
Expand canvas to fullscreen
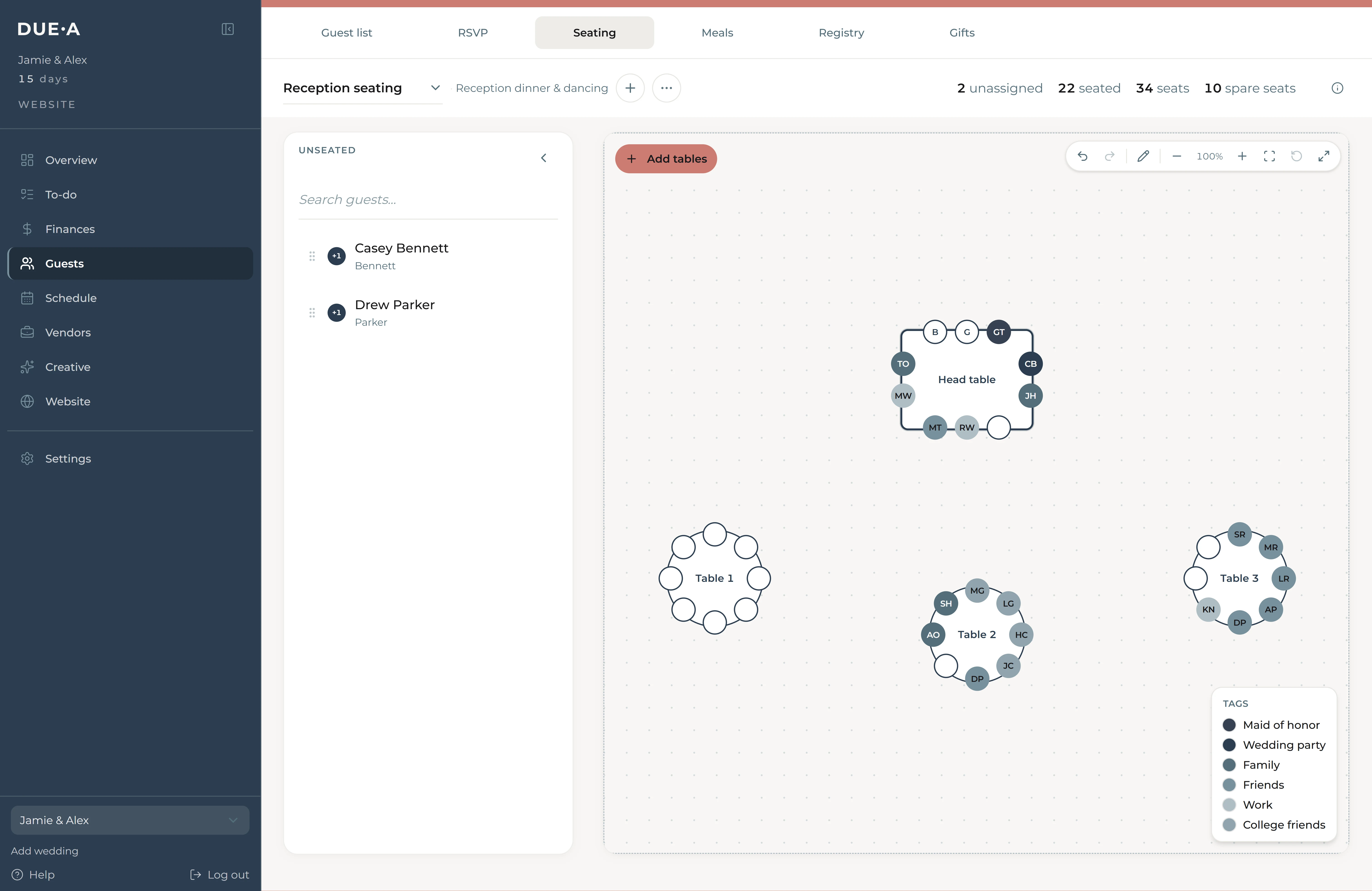[x=1324, y=156]
